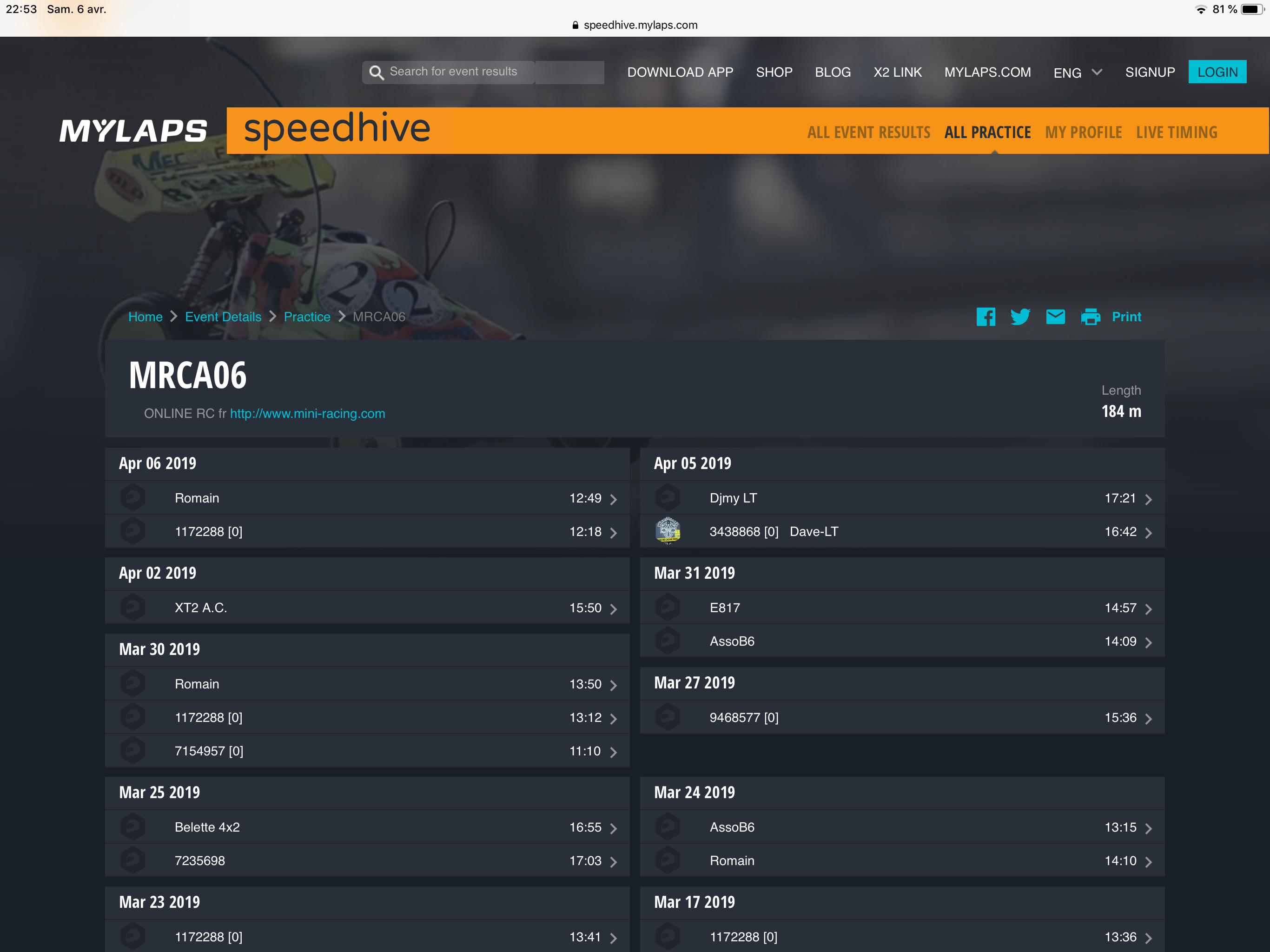Share the page on Twitter
The width and height of the screenshot is (1270, 952).
coord(1020,317)
